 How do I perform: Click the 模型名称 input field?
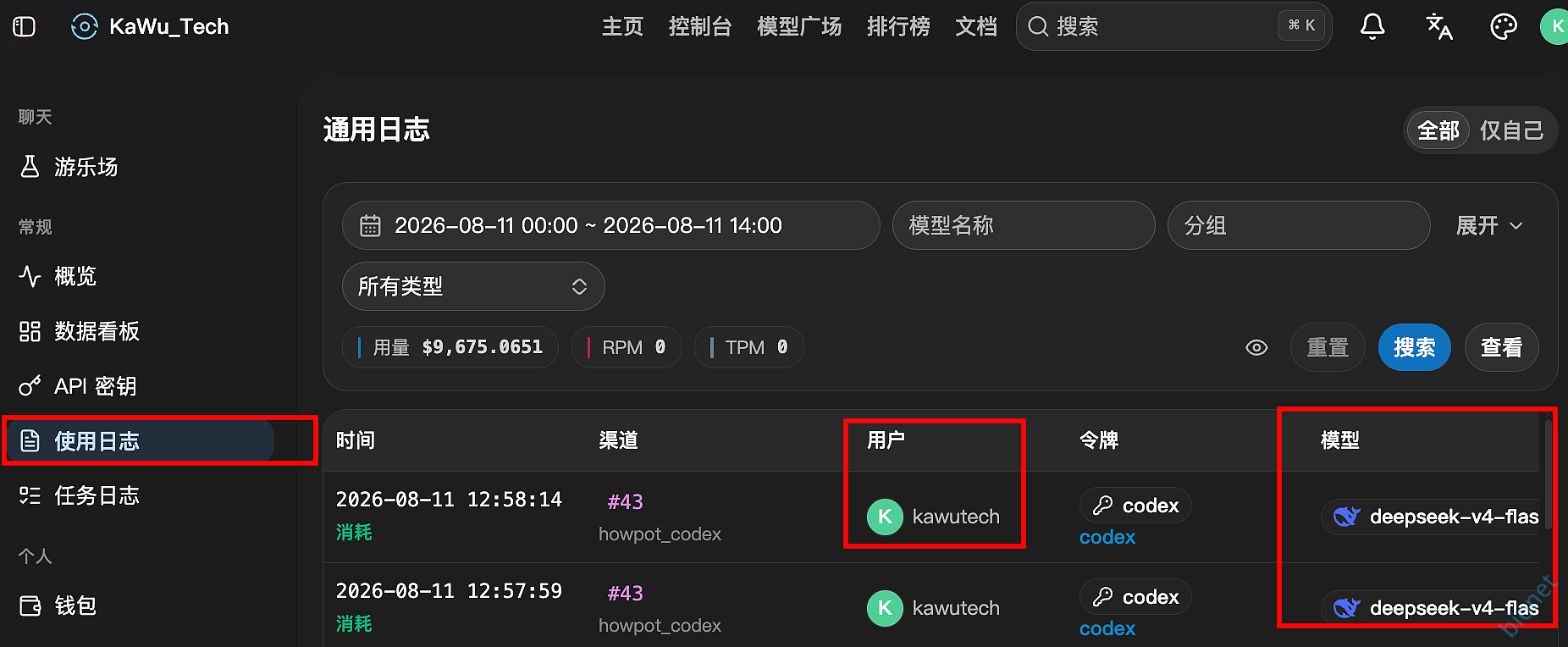pyautogui.click(x=1024, y=225)
